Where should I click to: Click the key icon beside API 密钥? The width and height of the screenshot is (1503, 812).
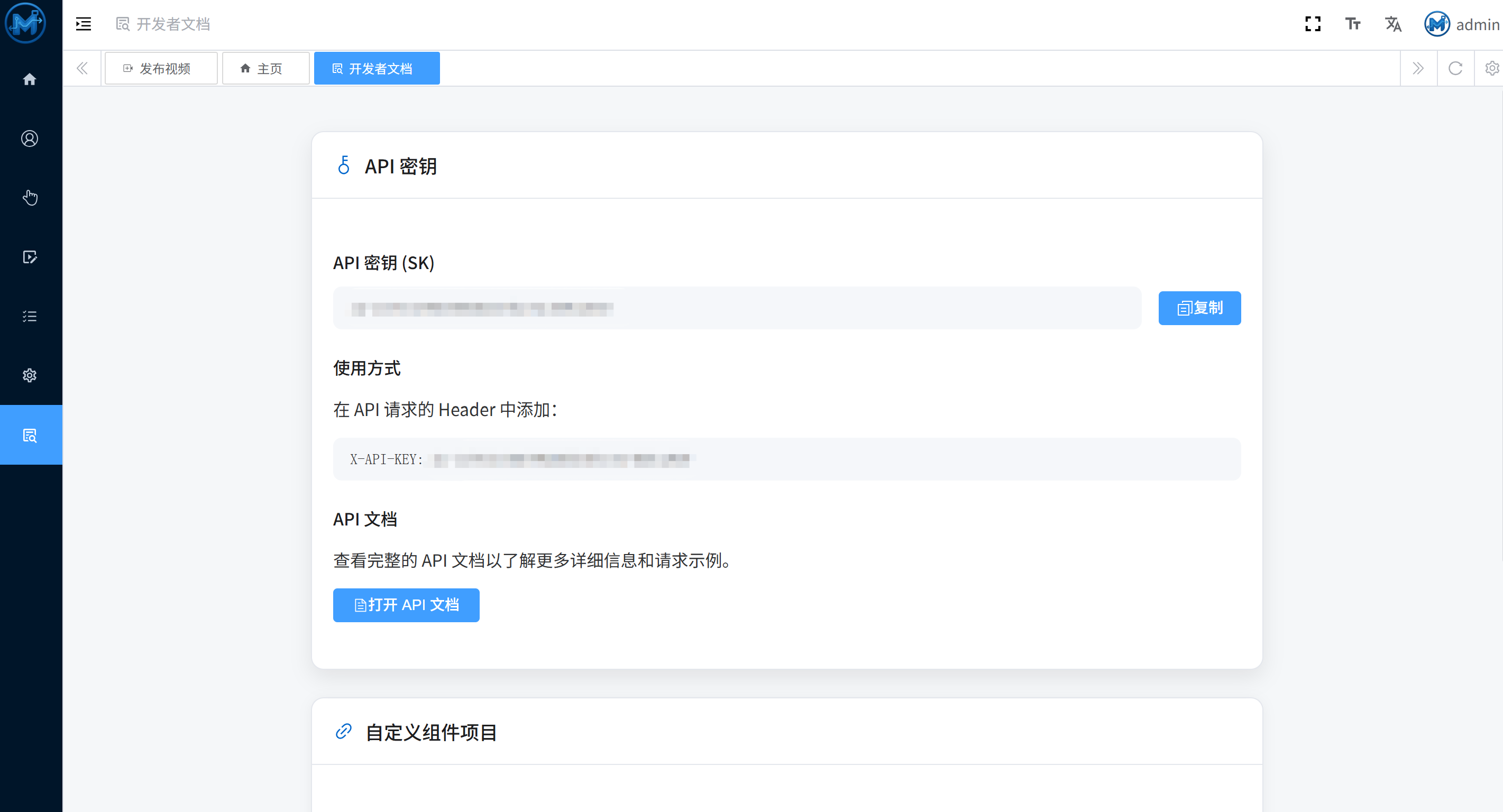344,165
